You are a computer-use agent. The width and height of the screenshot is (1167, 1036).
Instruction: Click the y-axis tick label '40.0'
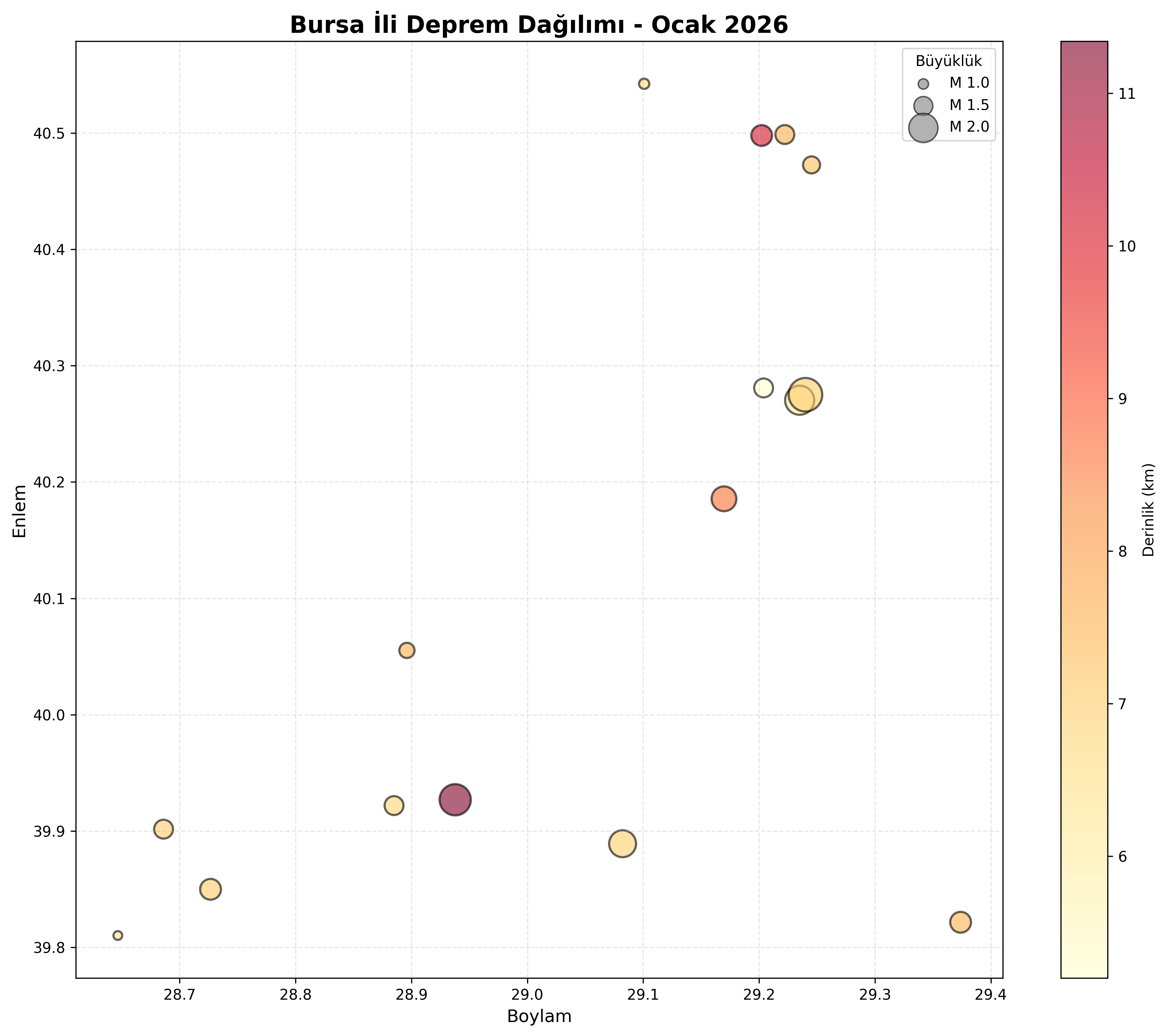[49, 716]
